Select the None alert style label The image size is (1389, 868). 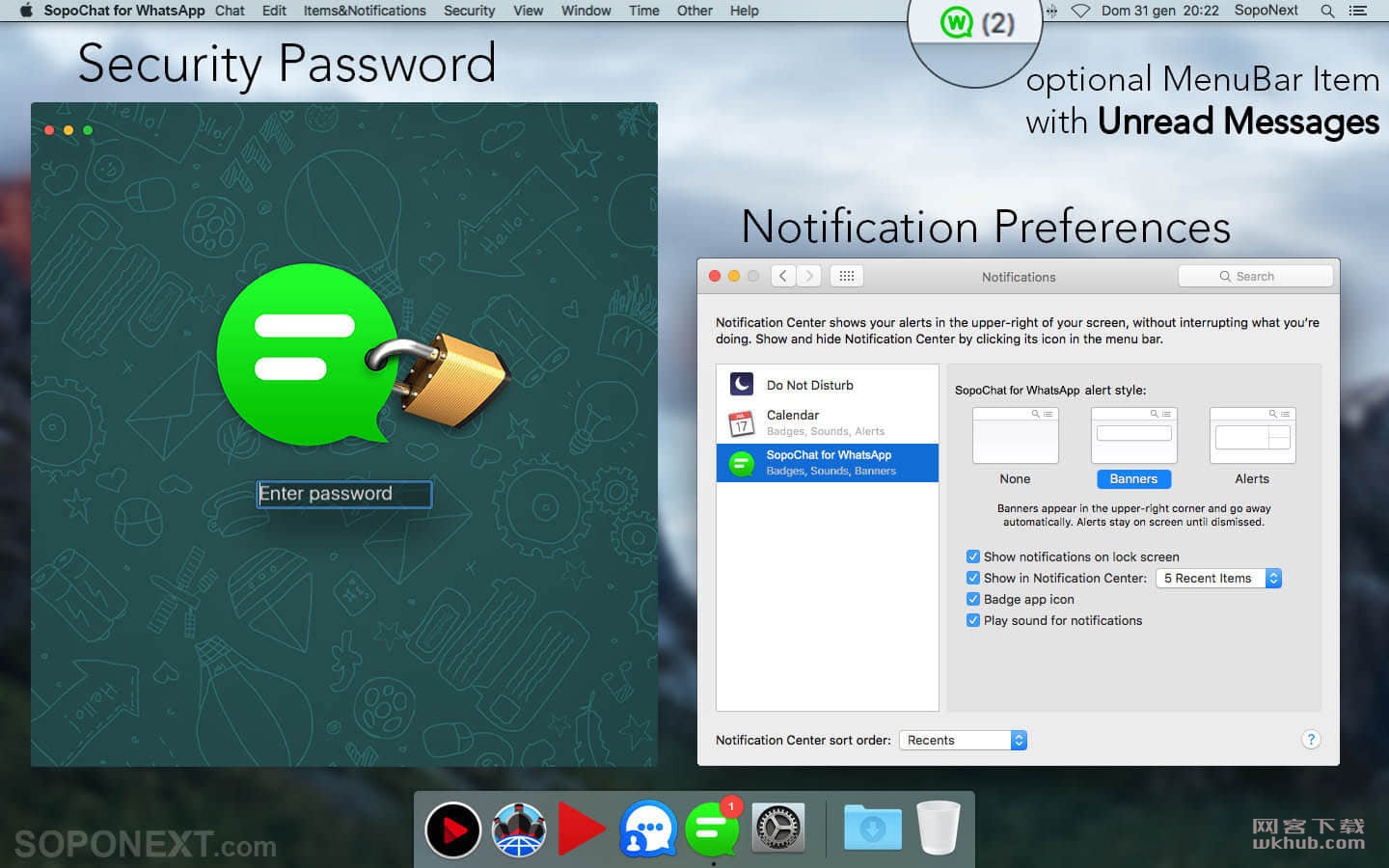click(x=1015, y=479)
